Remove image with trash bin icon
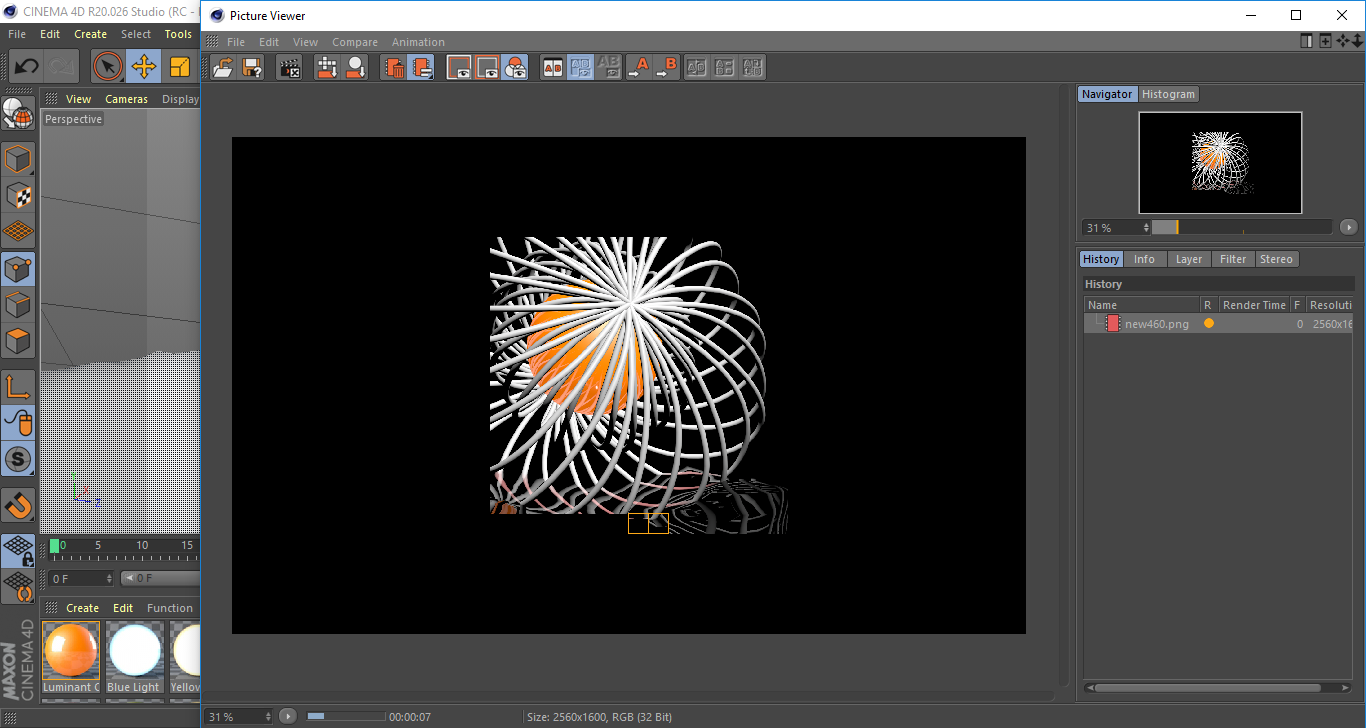Screen dimensions: 1366x728 (394, 68)
